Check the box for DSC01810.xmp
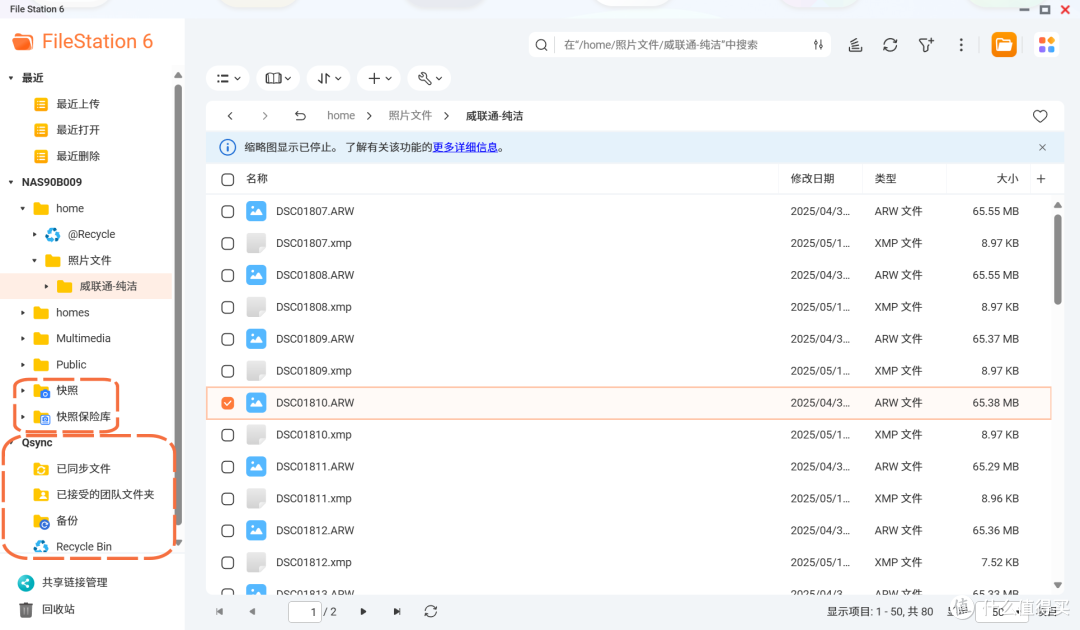This screenshot has height=630, width=1080. [x=227, y=435]
